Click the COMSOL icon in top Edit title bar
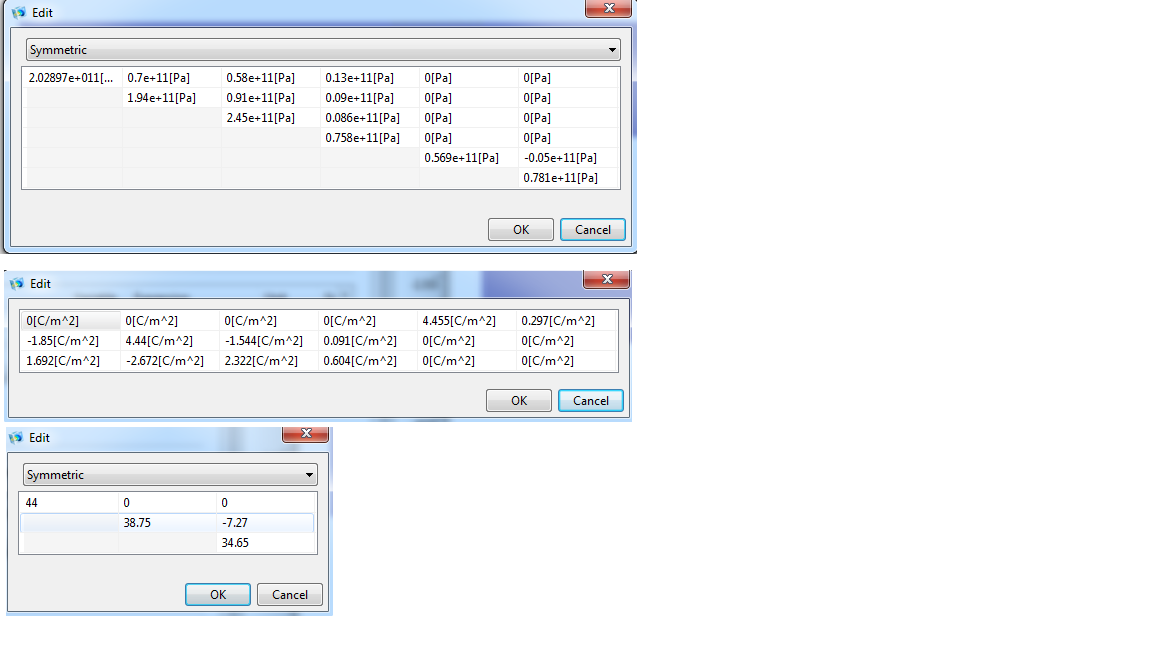Viewport: 1152px width, 648px height. pyautogui.click(x=18, y=13)
